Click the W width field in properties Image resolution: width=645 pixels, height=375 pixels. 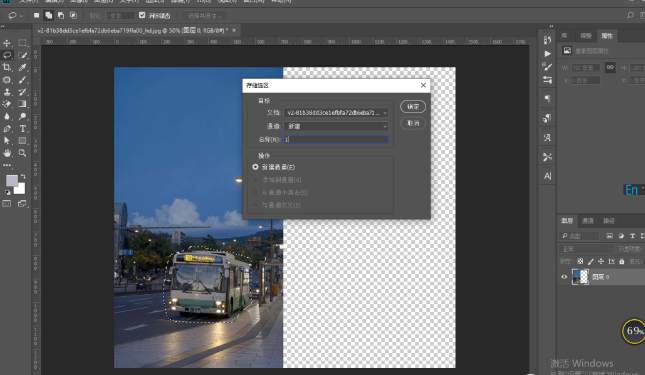click(586, 67)
